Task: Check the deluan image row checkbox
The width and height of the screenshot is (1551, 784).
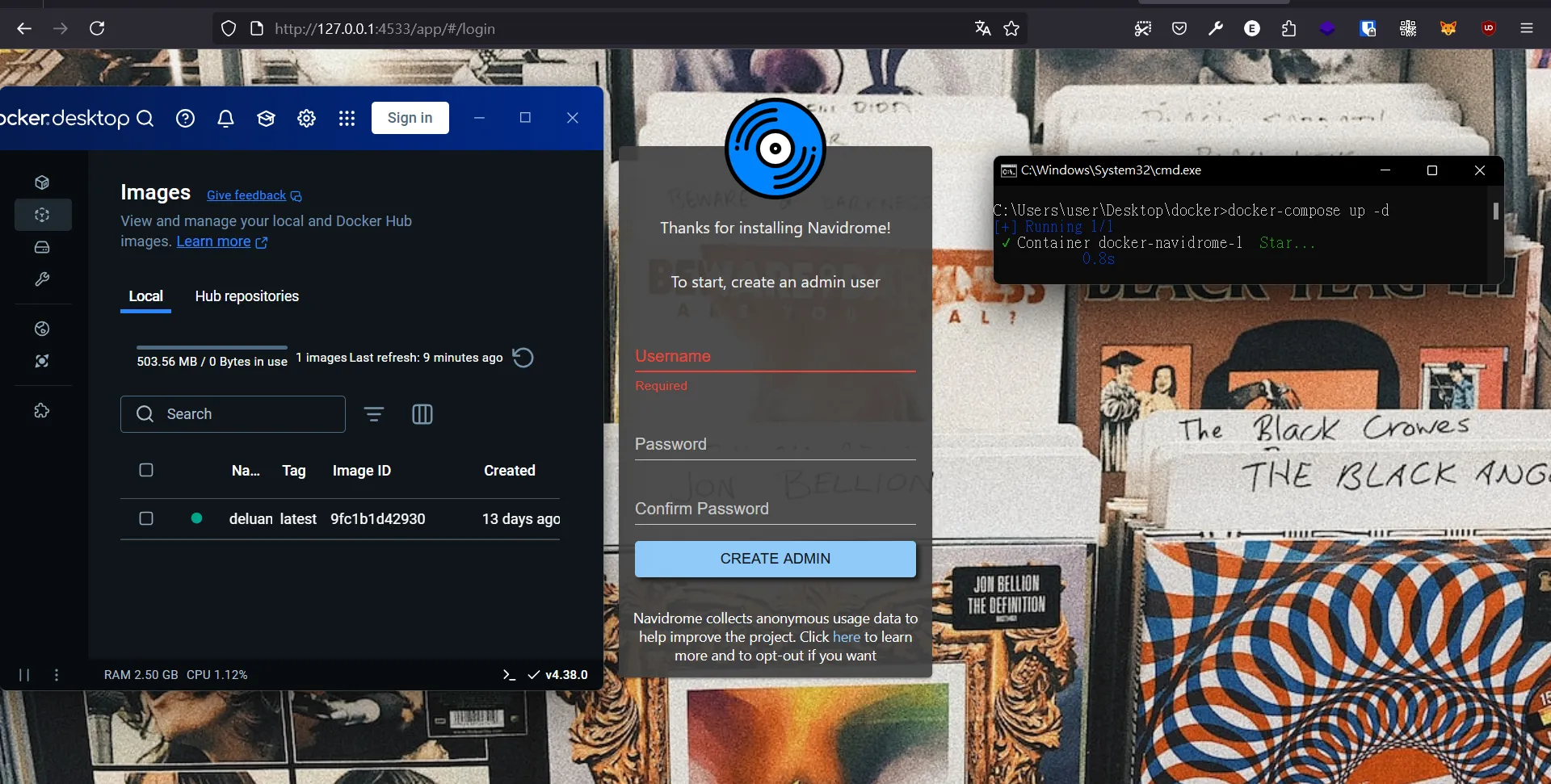Action: coord(146,518)
